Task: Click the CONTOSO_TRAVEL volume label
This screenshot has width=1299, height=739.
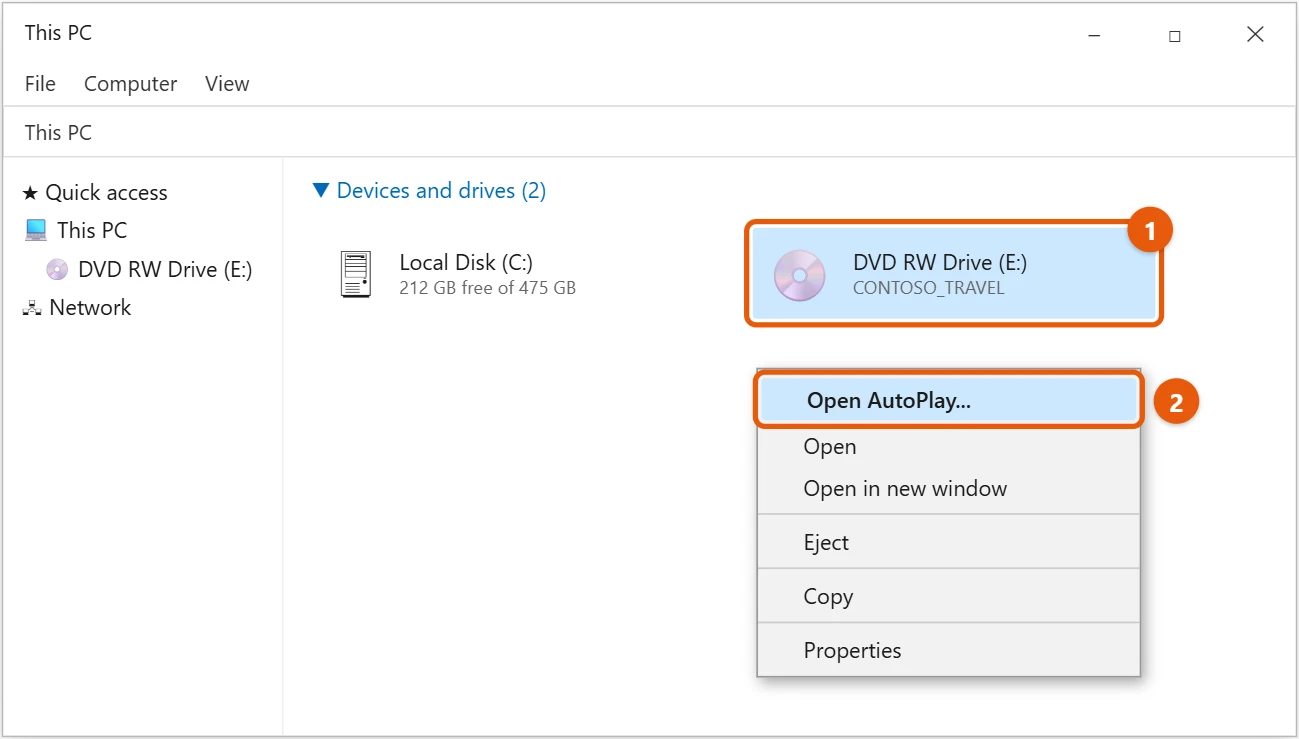Action: pos(928,288)
